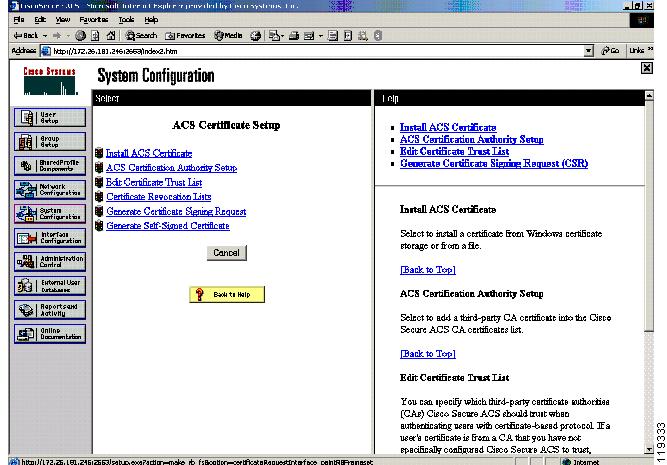Open System Configuration in the sidebar
667x465 pixels.
[x=50, y=214]
